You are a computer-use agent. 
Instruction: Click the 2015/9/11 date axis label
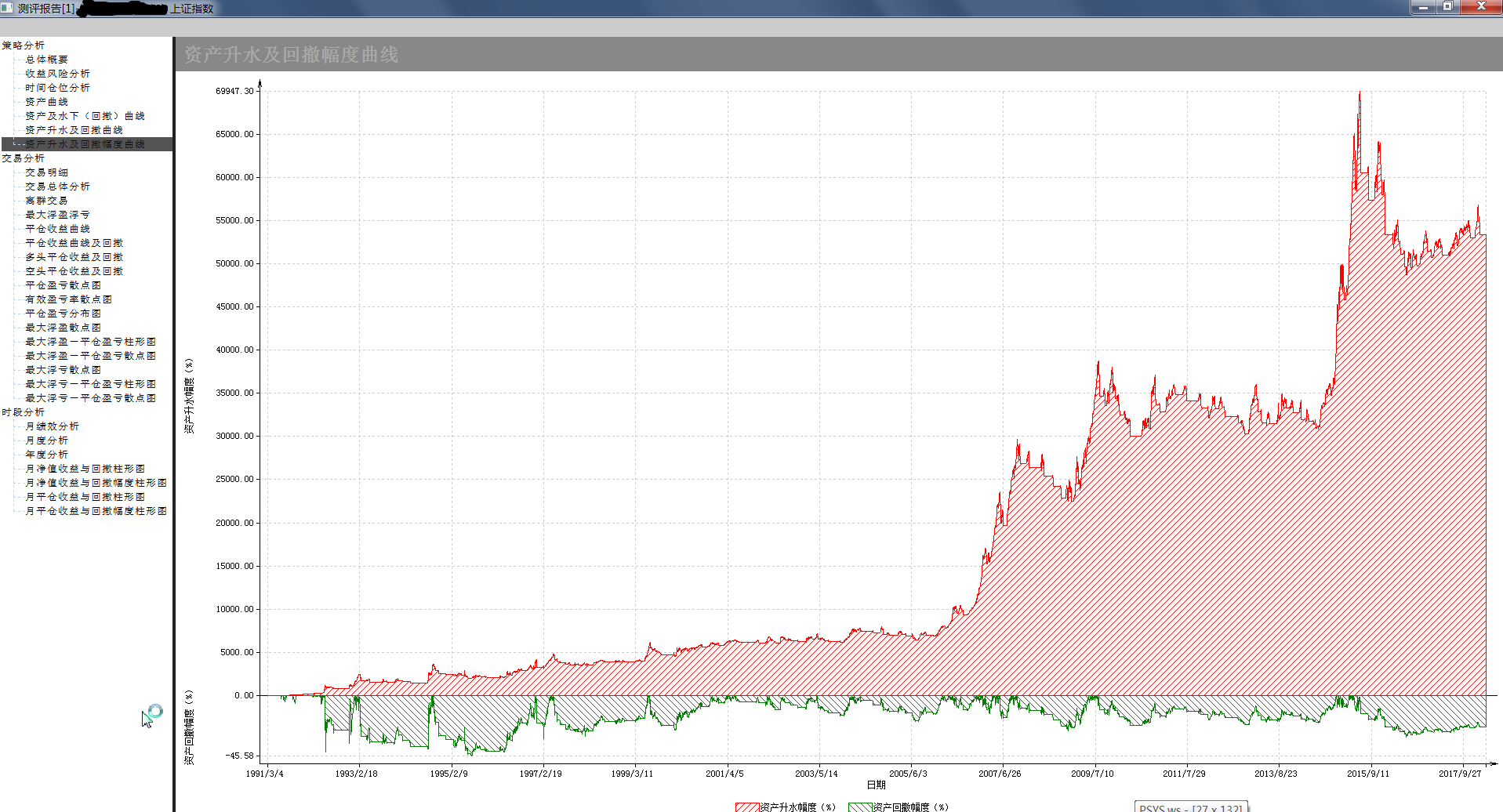click(x=1367, y=774)
